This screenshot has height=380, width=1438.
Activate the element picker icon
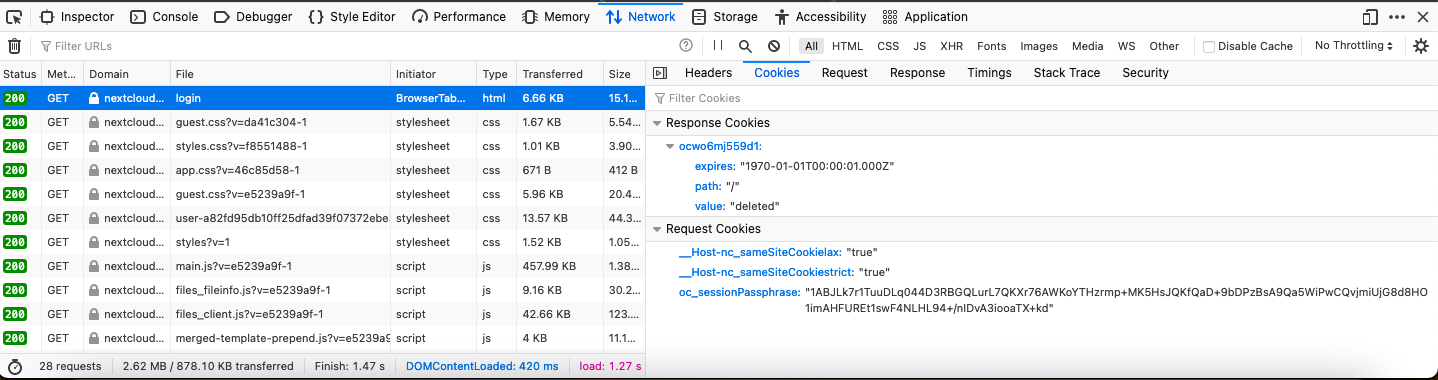pos(14,17)
